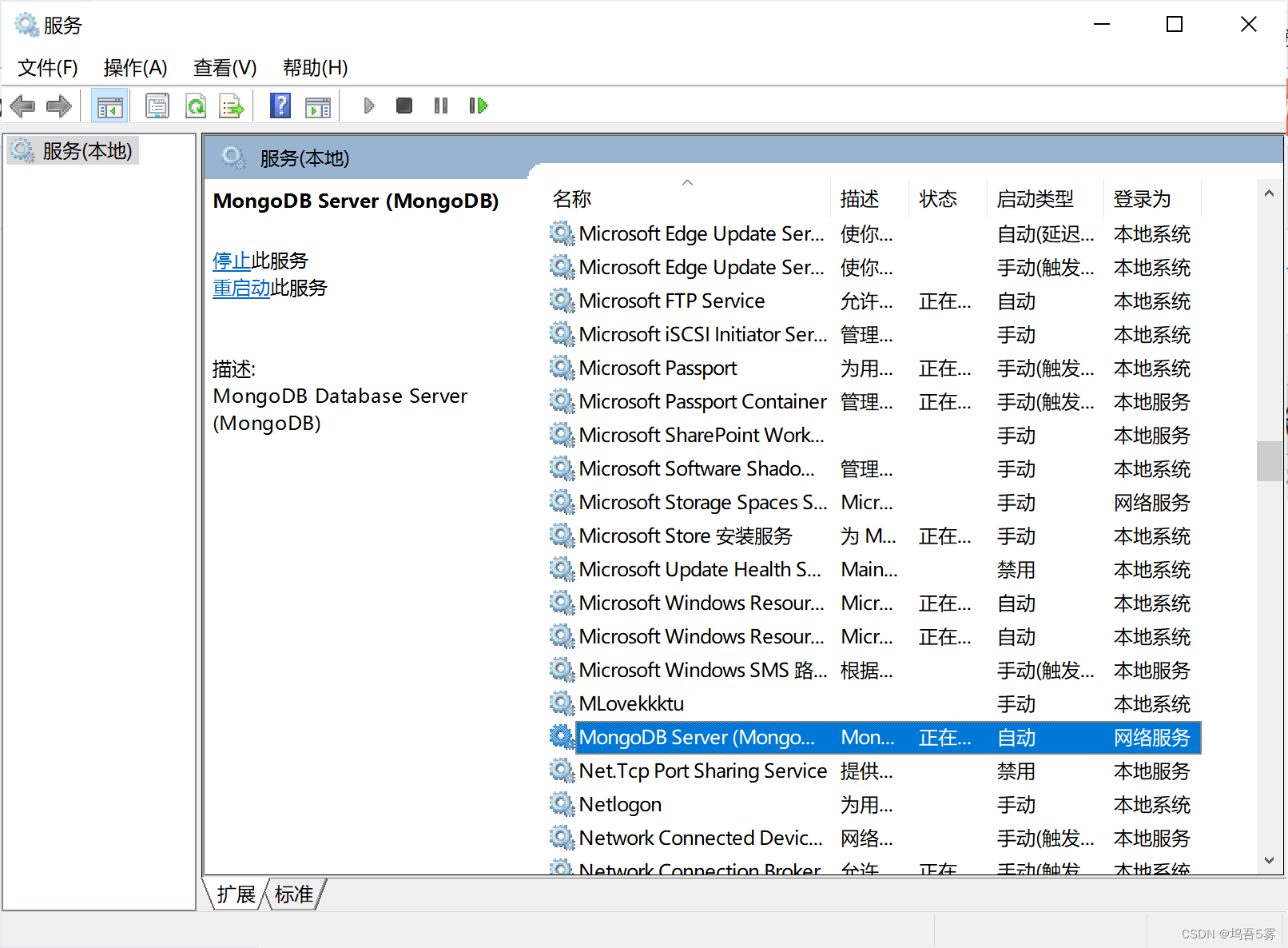This screenshot has height=948, width=1288.
Task: Click gear icon beside Microsoft SharePoint Work...
Action: pos(563,436)
